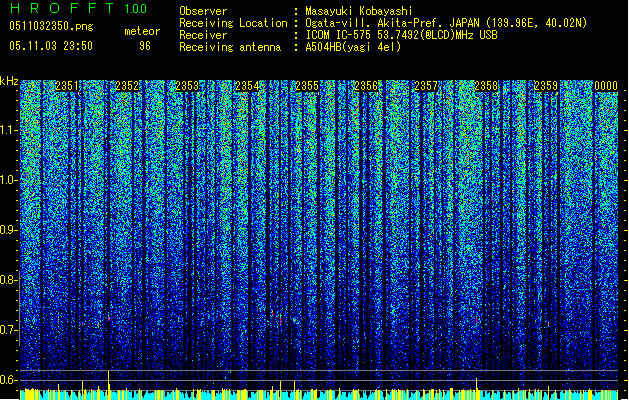Click the 1.1 kHz axis tick label
The width and height of the screenshot is (629, 400).
click(9, 130)
